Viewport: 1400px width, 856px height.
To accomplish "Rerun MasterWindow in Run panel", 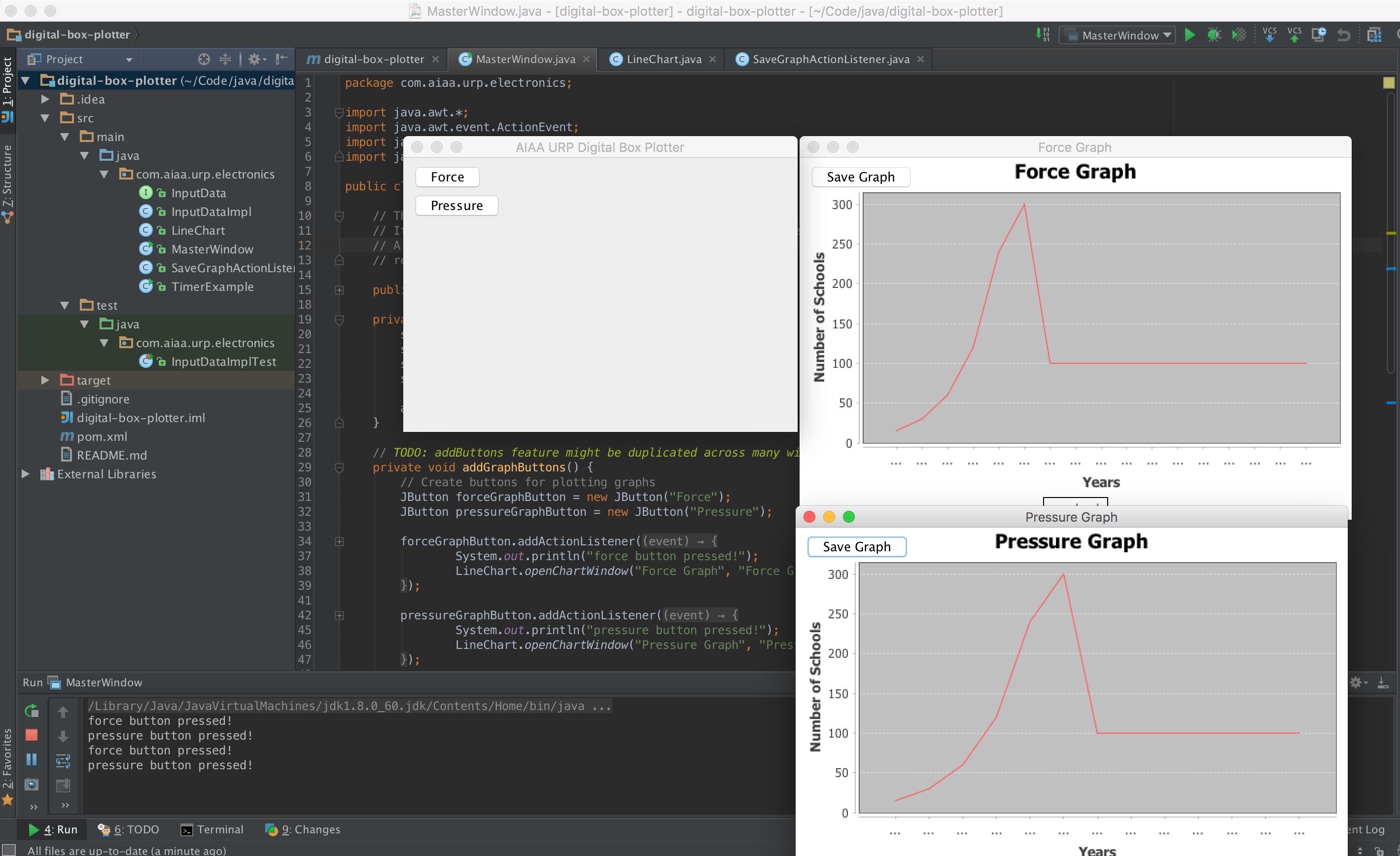I will pyautogui.click(x=32, y=711).
